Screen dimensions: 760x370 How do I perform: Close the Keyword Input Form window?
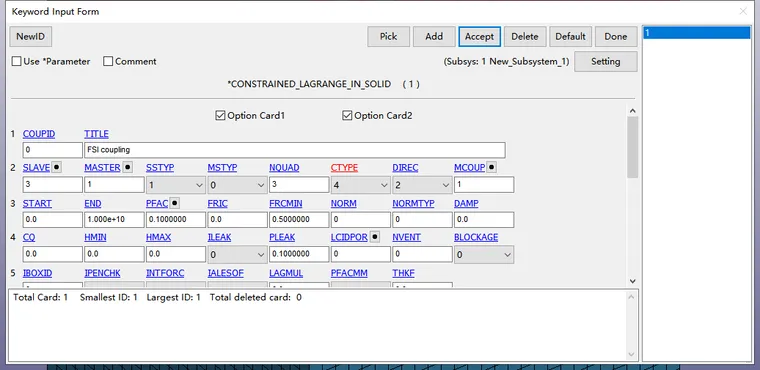(x=743, y=11)
